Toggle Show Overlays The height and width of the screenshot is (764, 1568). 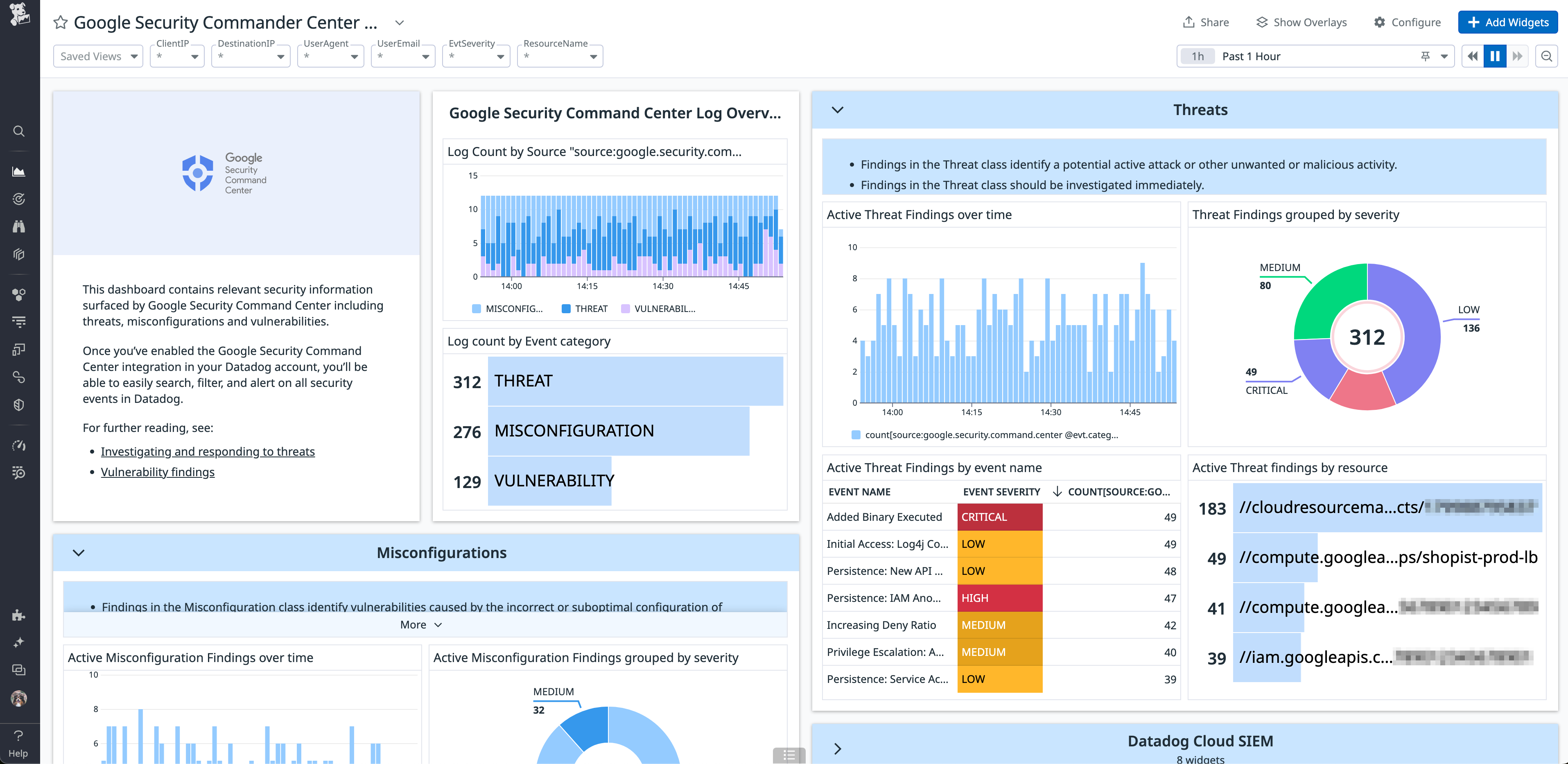1301,22
